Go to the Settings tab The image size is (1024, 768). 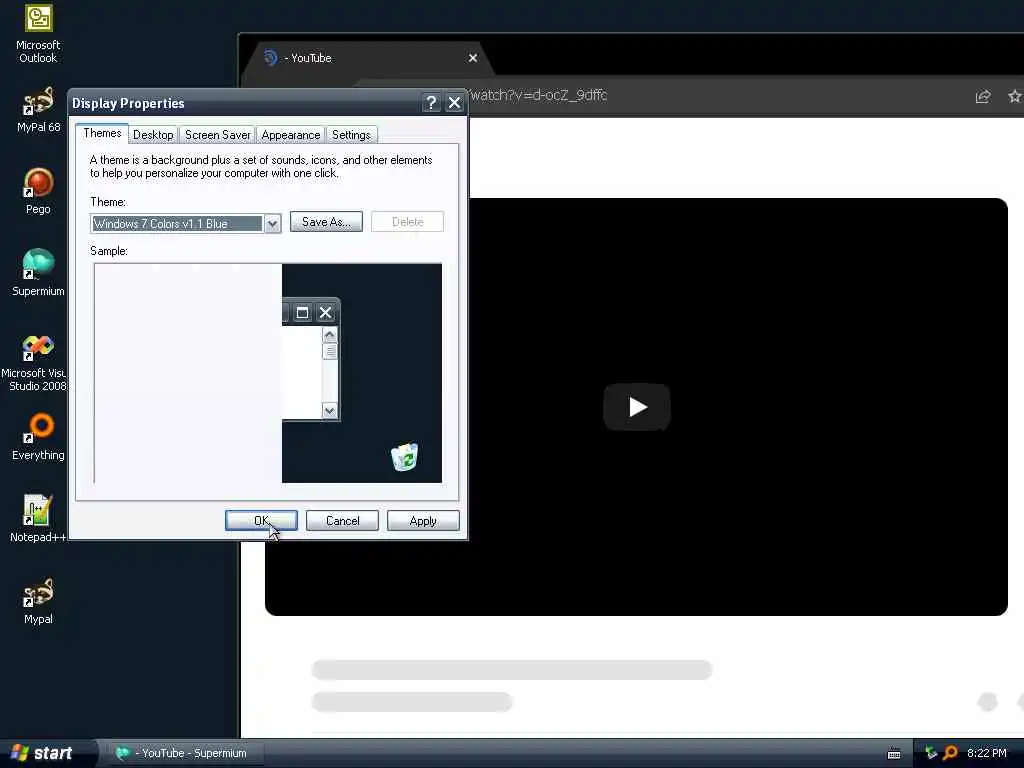coord(351,135)
